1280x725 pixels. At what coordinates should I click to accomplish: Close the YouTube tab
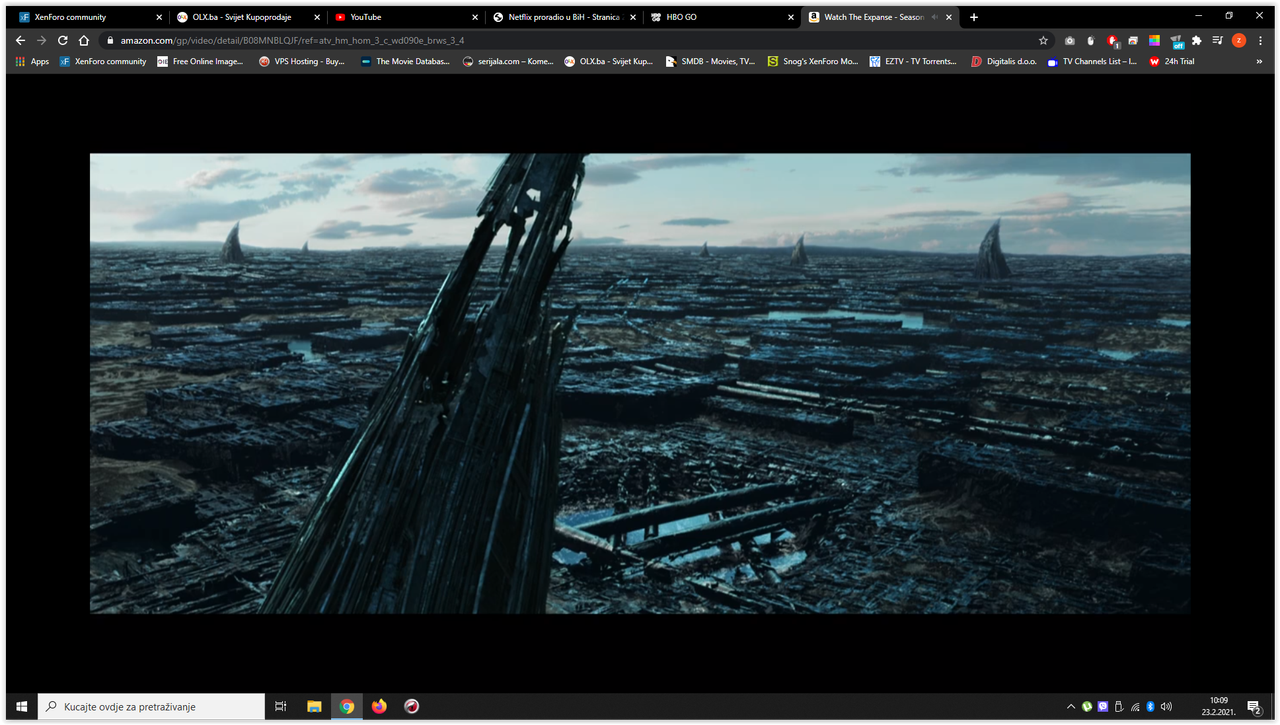(x=475, y=17)
